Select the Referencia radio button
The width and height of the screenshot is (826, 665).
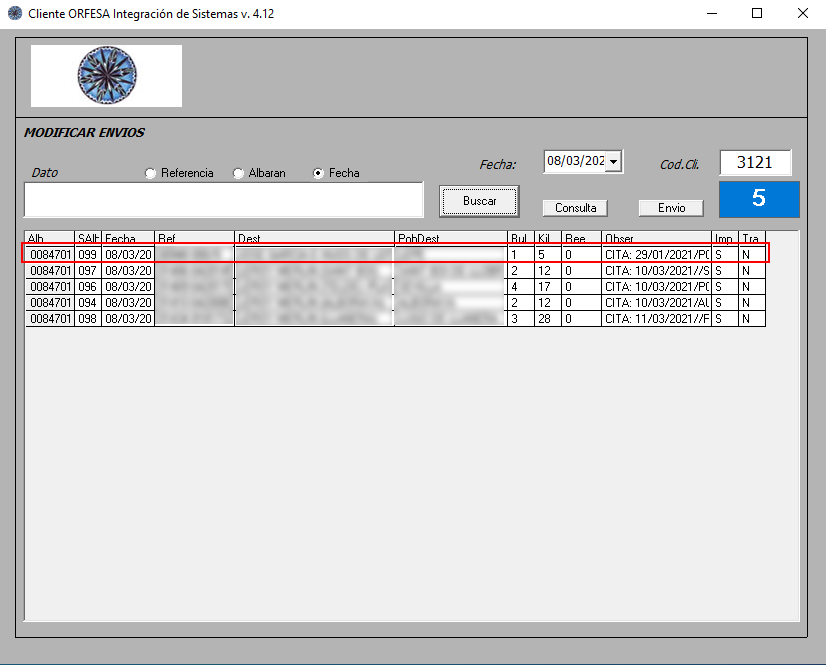pos(151,173)
